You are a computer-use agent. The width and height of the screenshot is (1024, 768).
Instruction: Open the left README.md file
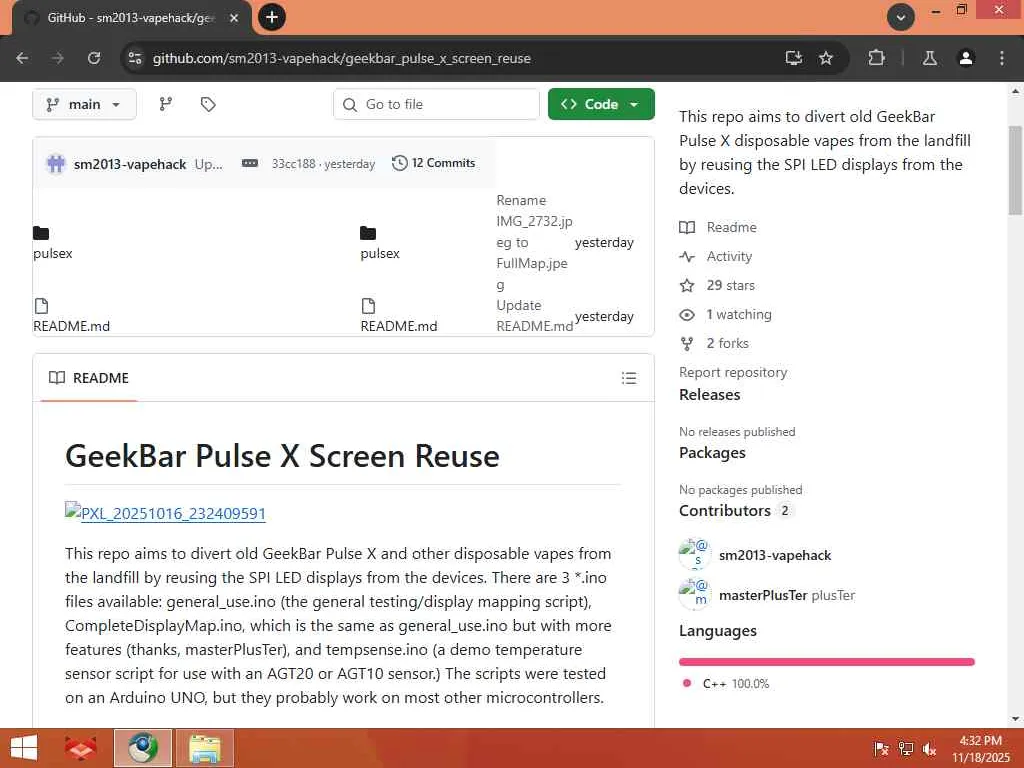71,326
